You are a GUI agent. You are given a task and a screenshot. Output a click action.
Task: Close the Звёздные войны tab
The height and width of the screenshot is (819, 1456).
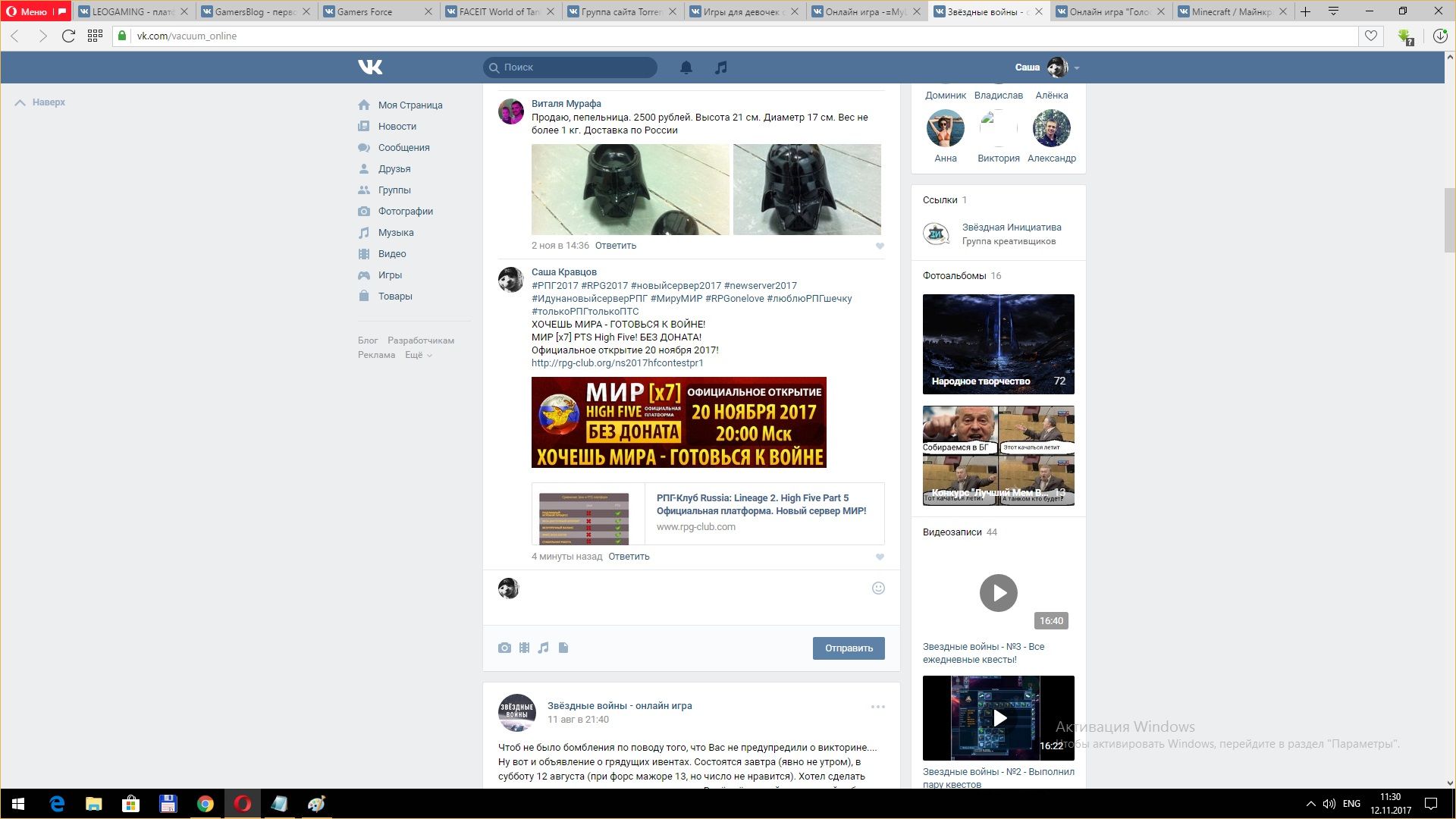pyautogui.click(x=1039, y=11)
